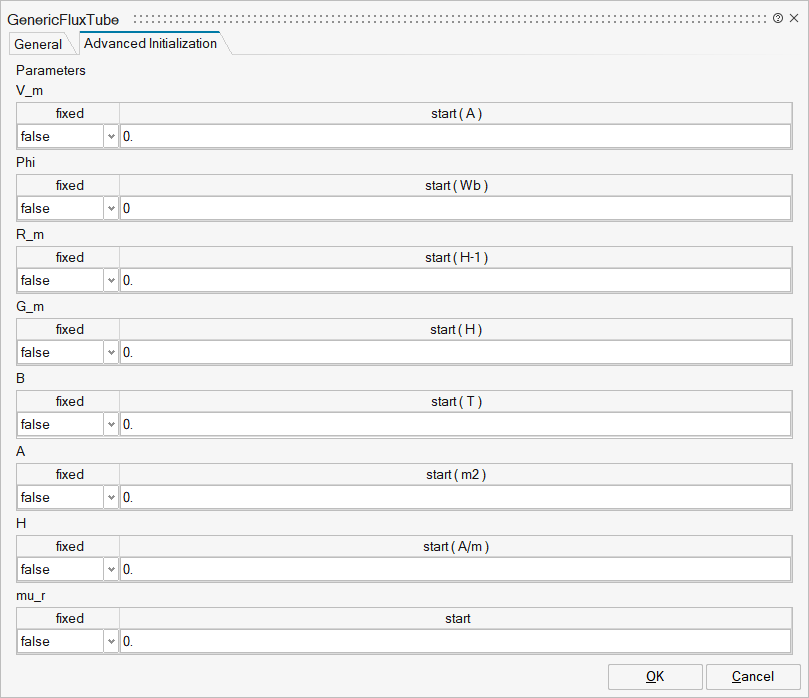809x698 pixels.
Task: Click the V_m start (A) field
Action: 457,137
